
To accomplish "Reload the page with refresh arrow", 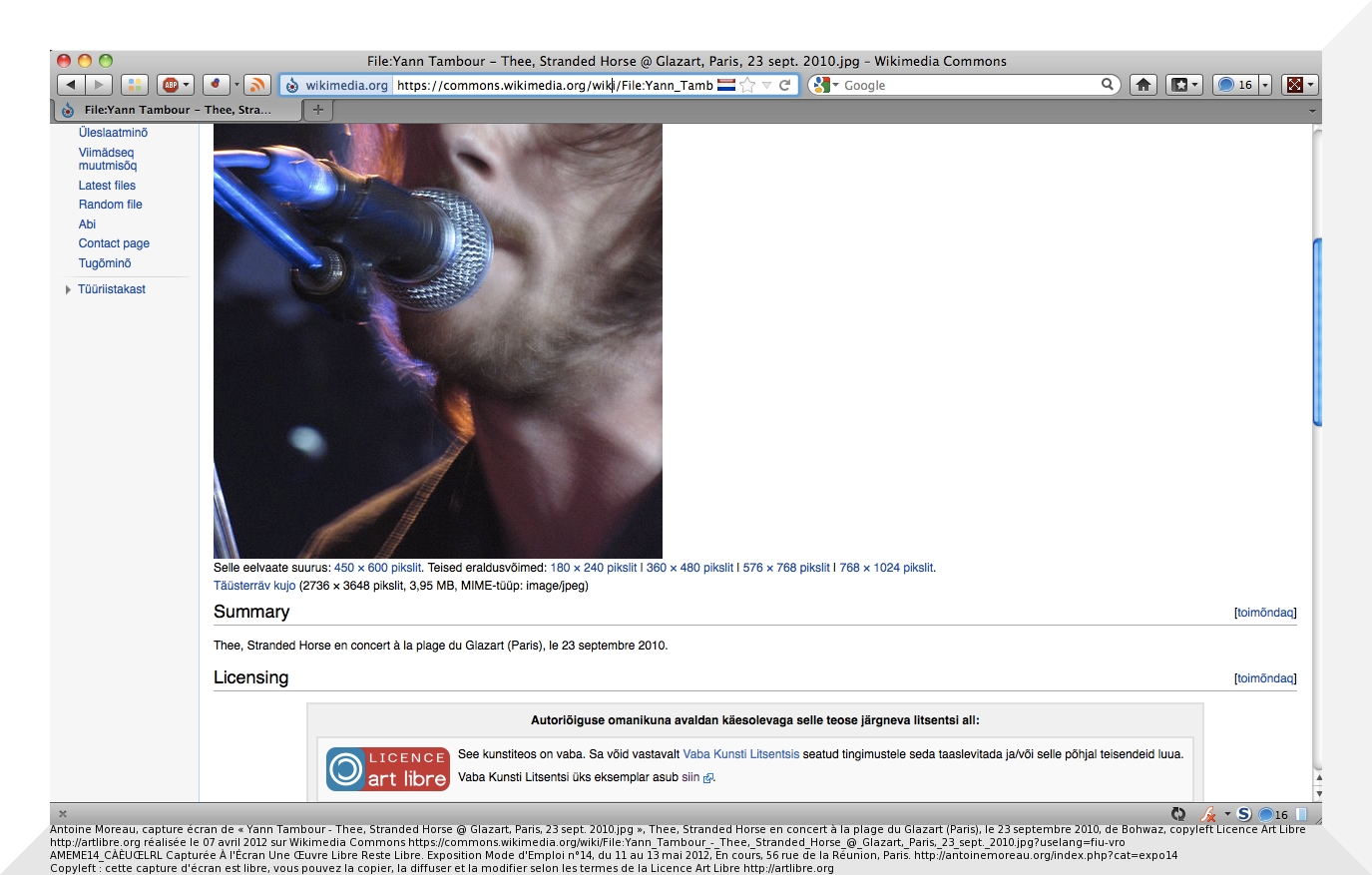I will click(x=785, y=85).
